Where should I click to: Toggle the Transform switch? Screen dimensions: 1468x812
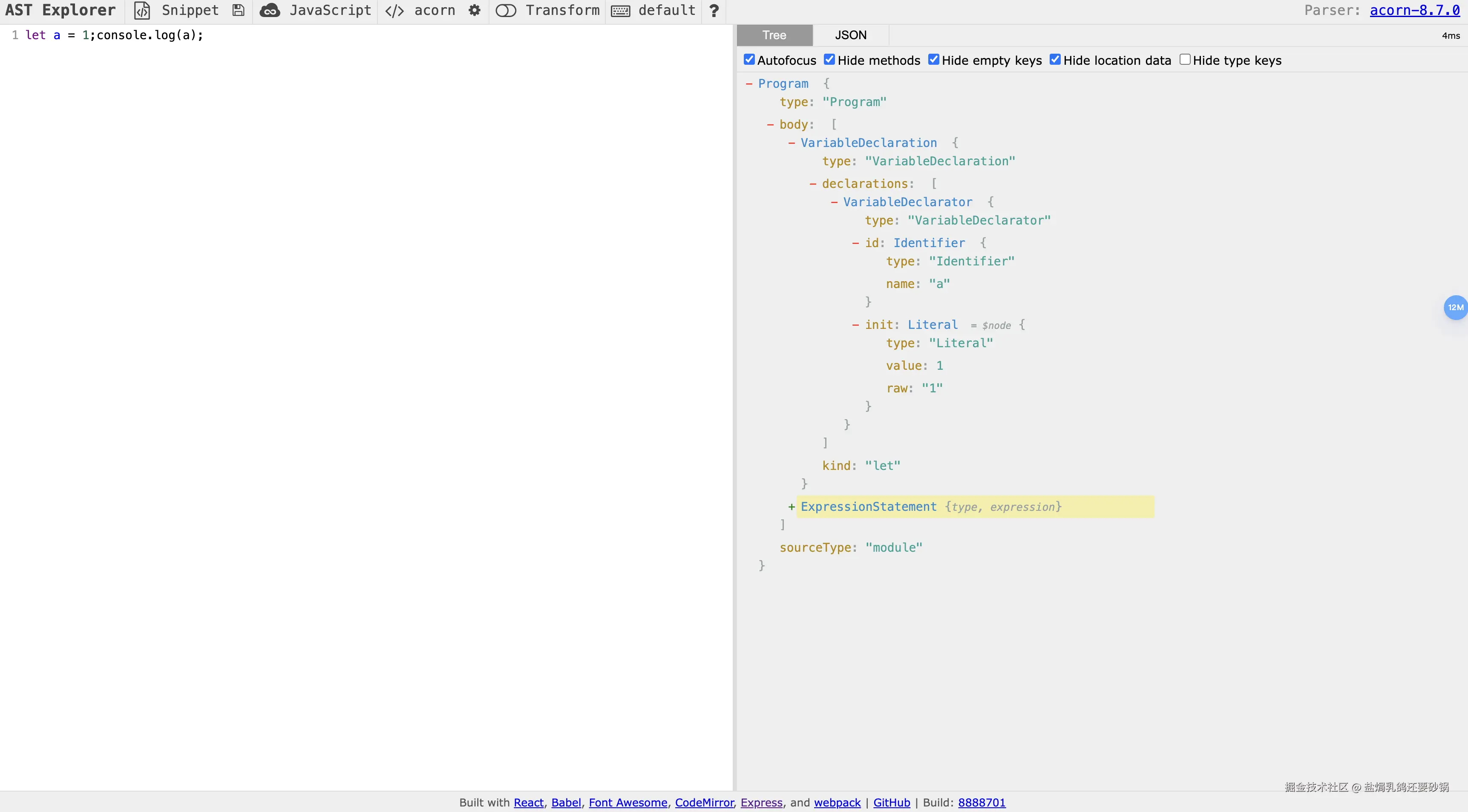pos(506,11)
